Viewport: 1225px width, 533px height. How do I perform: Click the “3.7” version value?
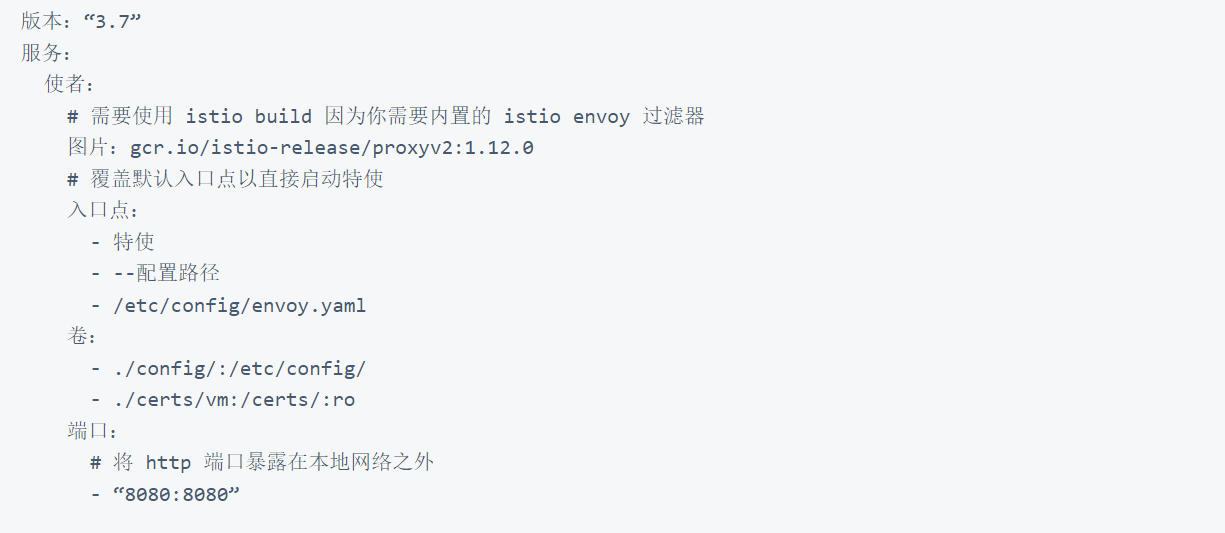point(112,21)
